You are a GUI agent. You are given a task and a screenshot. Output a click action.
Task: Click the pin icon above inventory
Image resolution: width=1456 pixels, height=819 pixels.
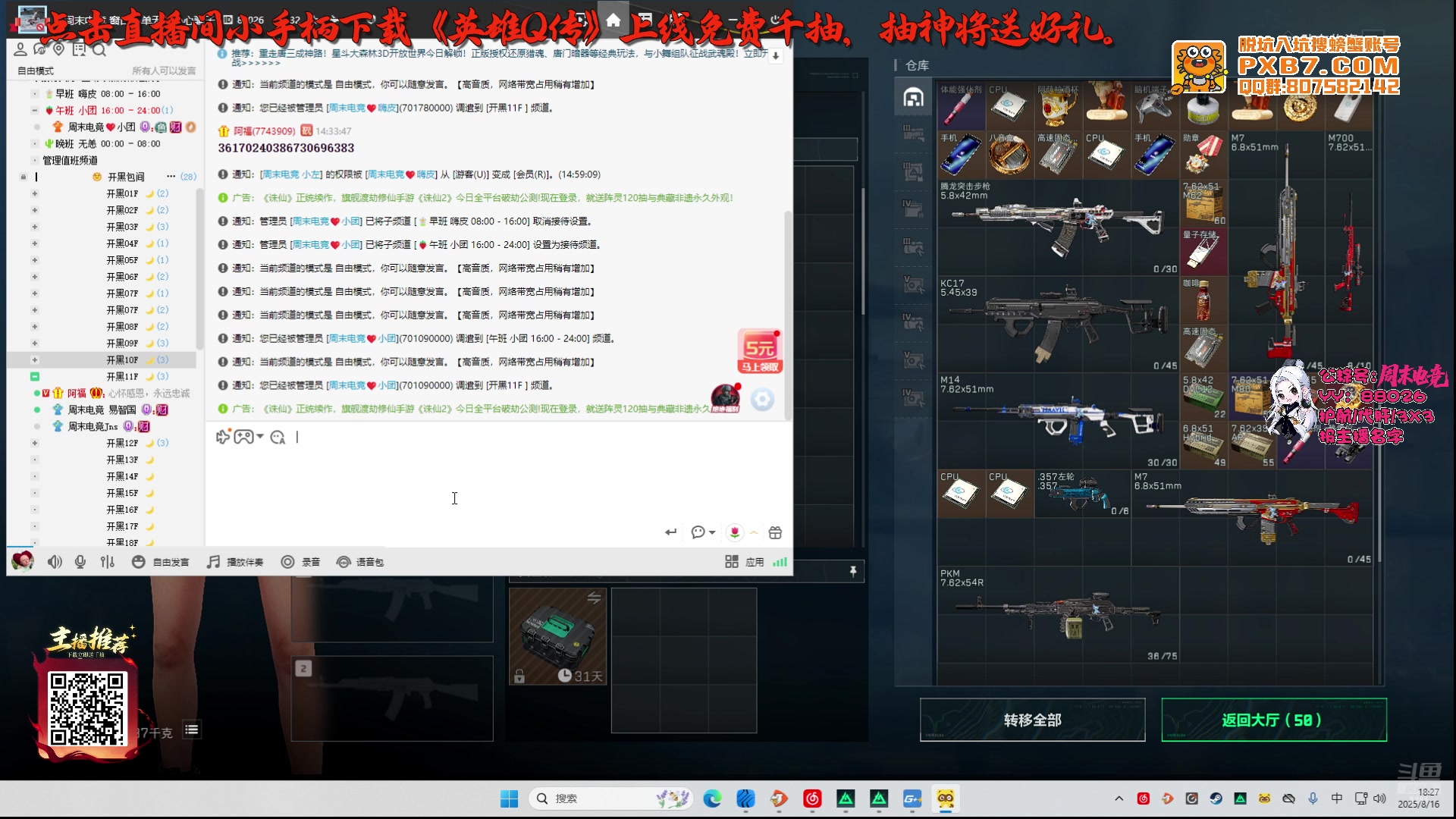pyautogui.click(x=853, y=571)
